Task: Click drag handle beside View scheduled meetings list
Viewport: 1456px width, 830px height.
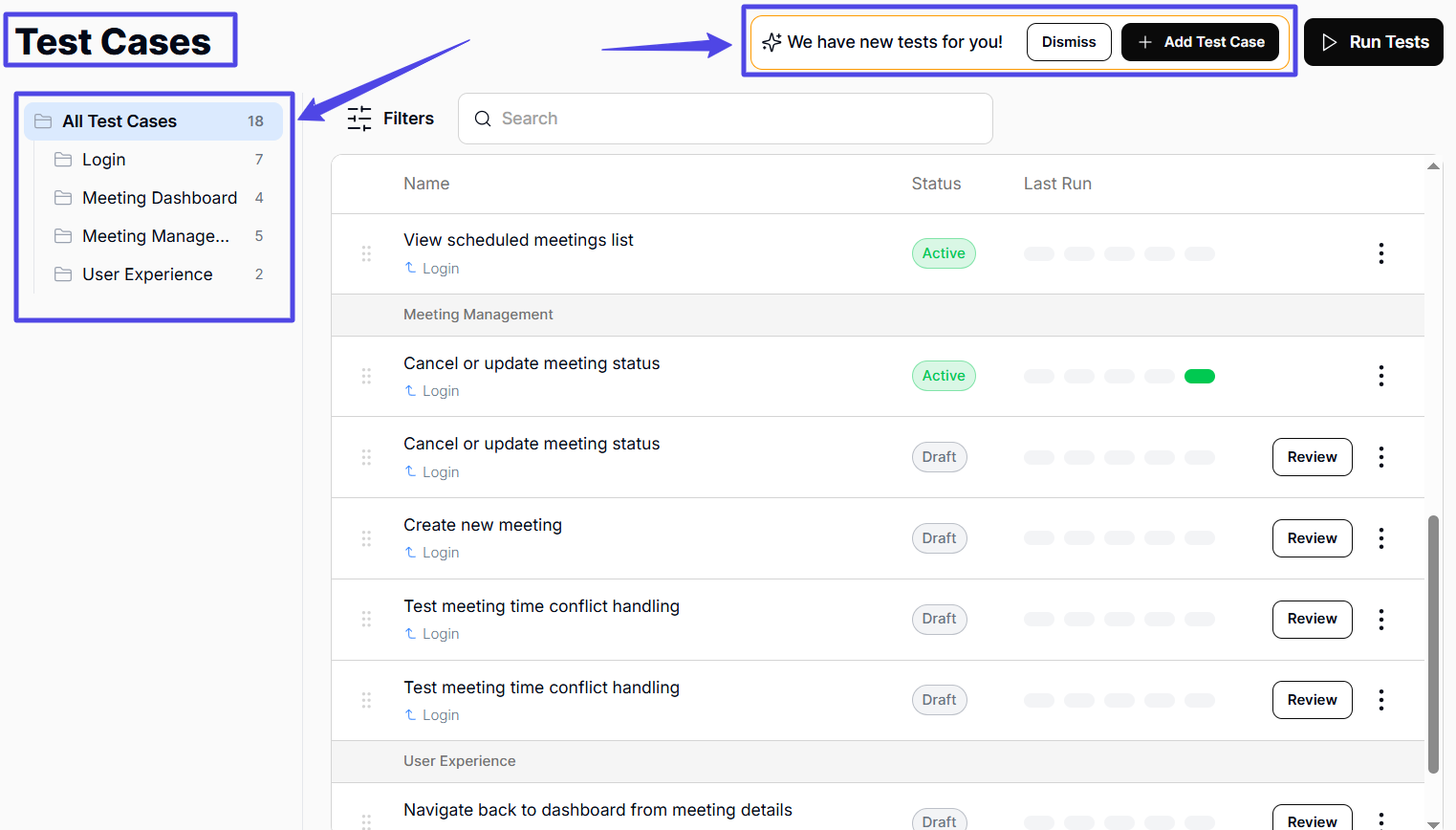Action: click(x=366, y=253)
